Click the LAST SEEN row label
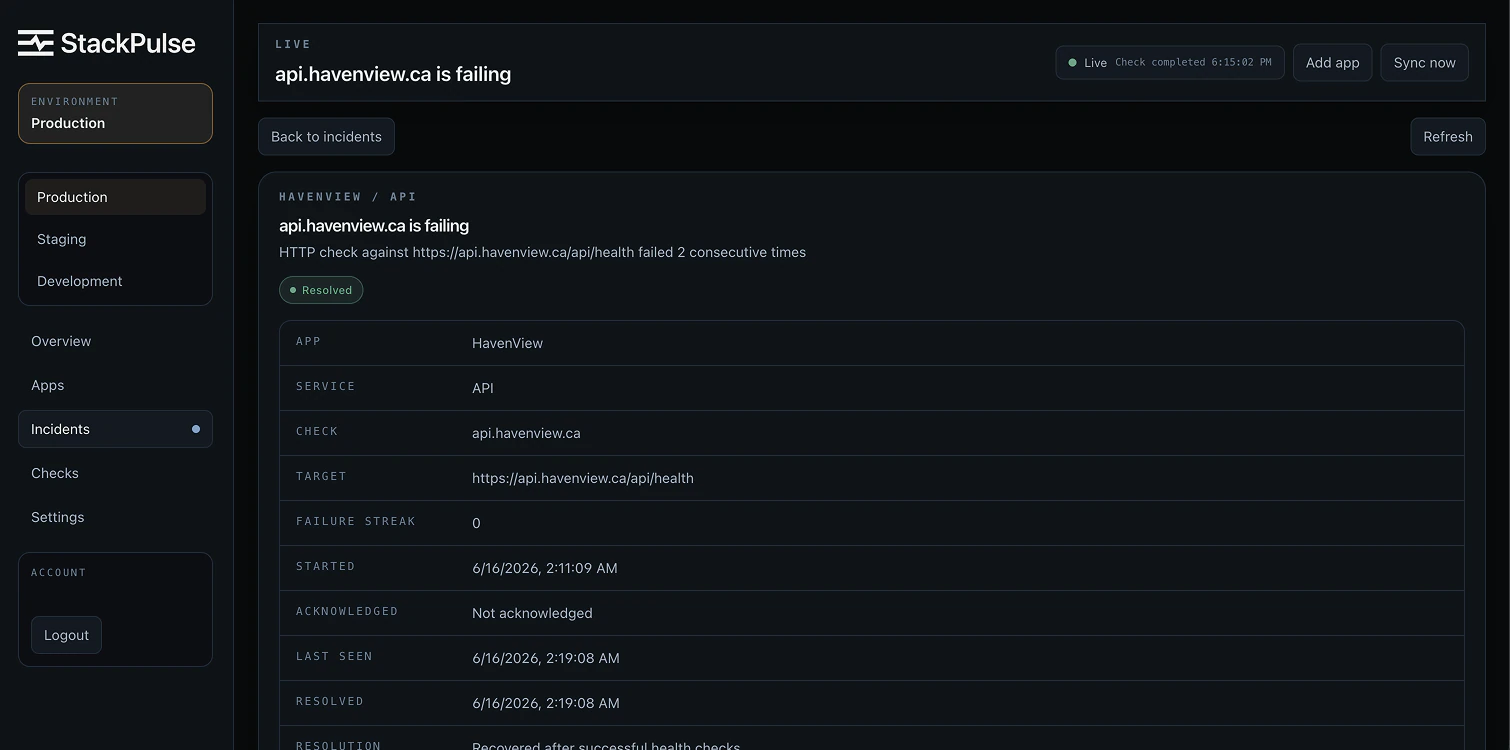Viewport: 1510px width, 750px height. pyautogui.click(x=334, y=656)
